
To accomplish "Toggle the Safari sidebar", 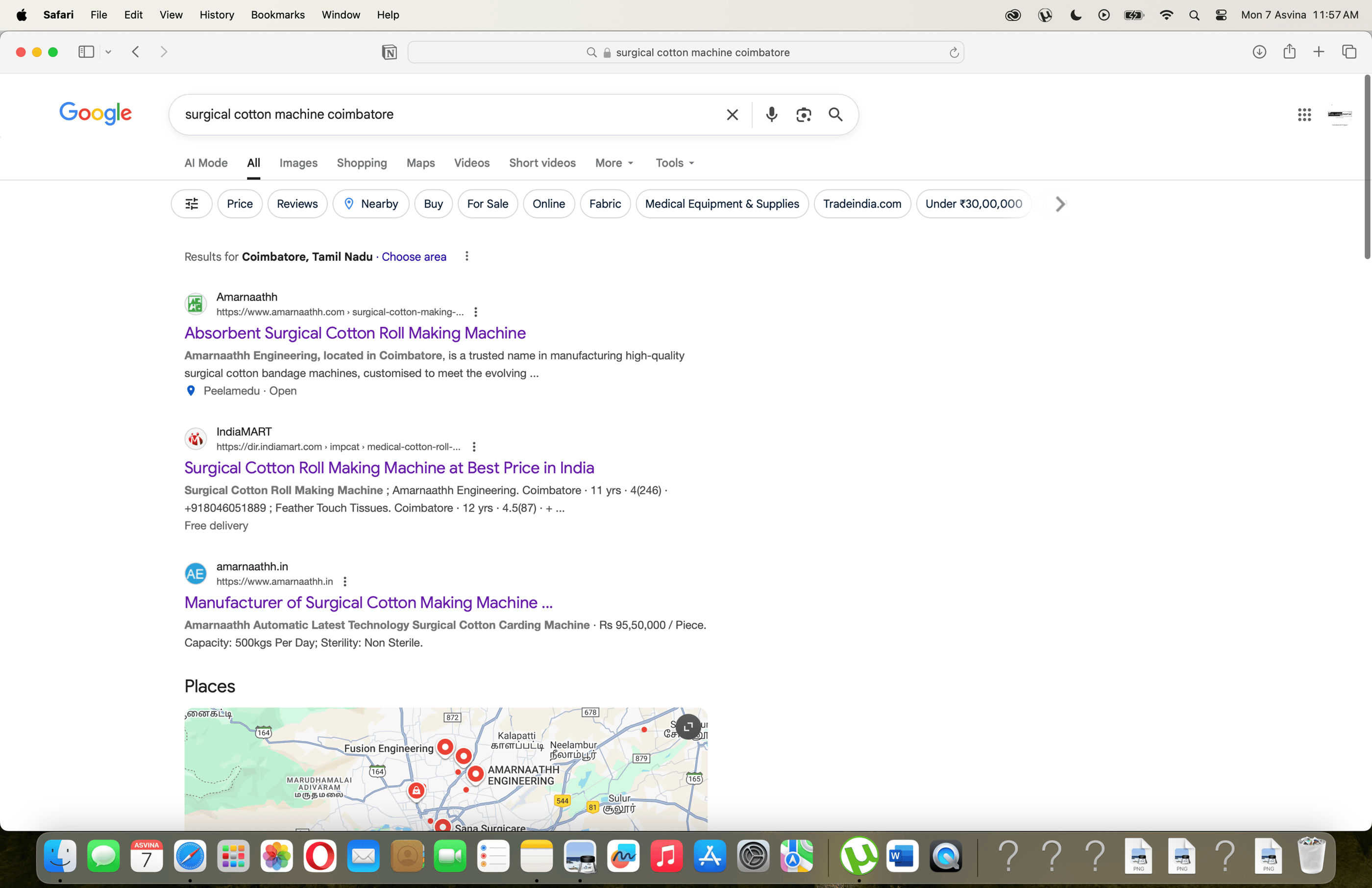I will (x=85, y=51).
